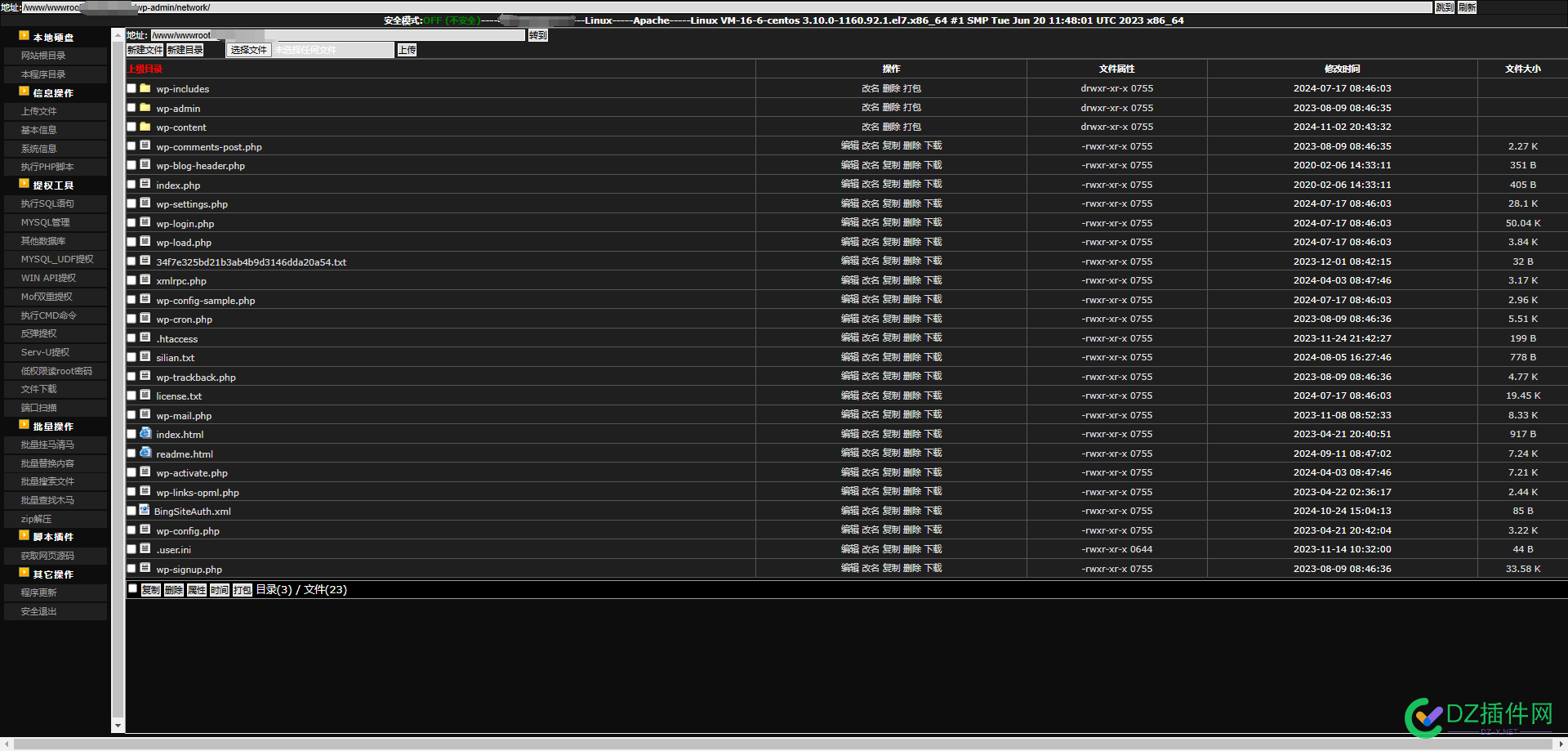Click file icon next to xmlrpc.php
1568x751 pixels.
click(145, 279)
